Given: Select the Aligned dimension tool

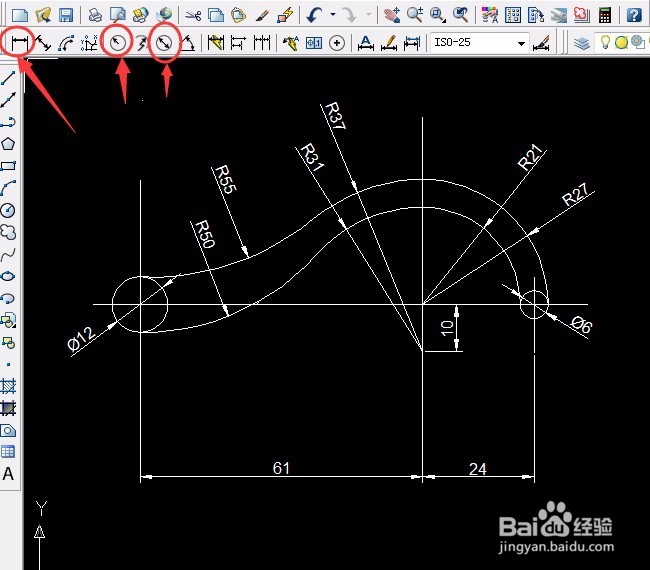Looking at the screenshot, I should (x=43, y=42).
